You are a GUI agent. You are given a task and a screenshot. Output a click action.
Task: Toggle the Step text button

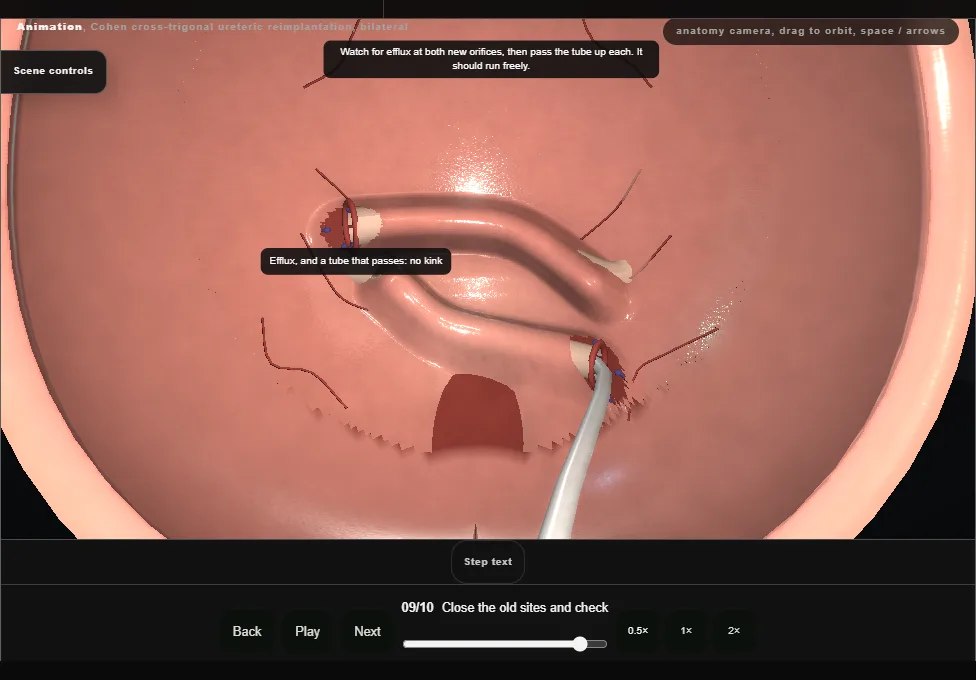pyautogui.click(x=488, y=562)
